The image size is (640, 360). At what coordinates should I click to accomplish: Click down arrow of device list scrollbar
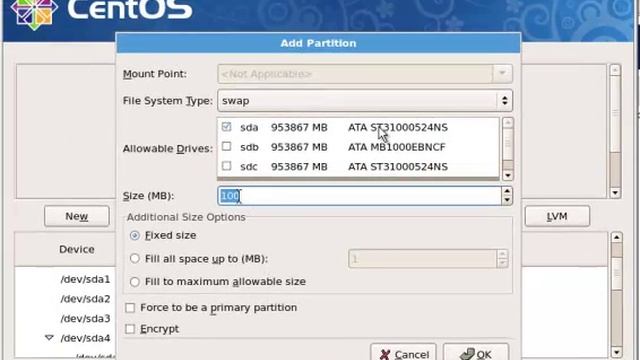(x=616, y=352)
